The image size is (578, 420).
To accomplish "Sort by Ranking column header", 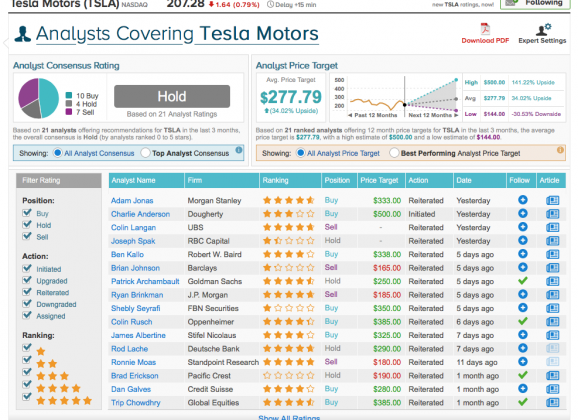I will 290,180.
